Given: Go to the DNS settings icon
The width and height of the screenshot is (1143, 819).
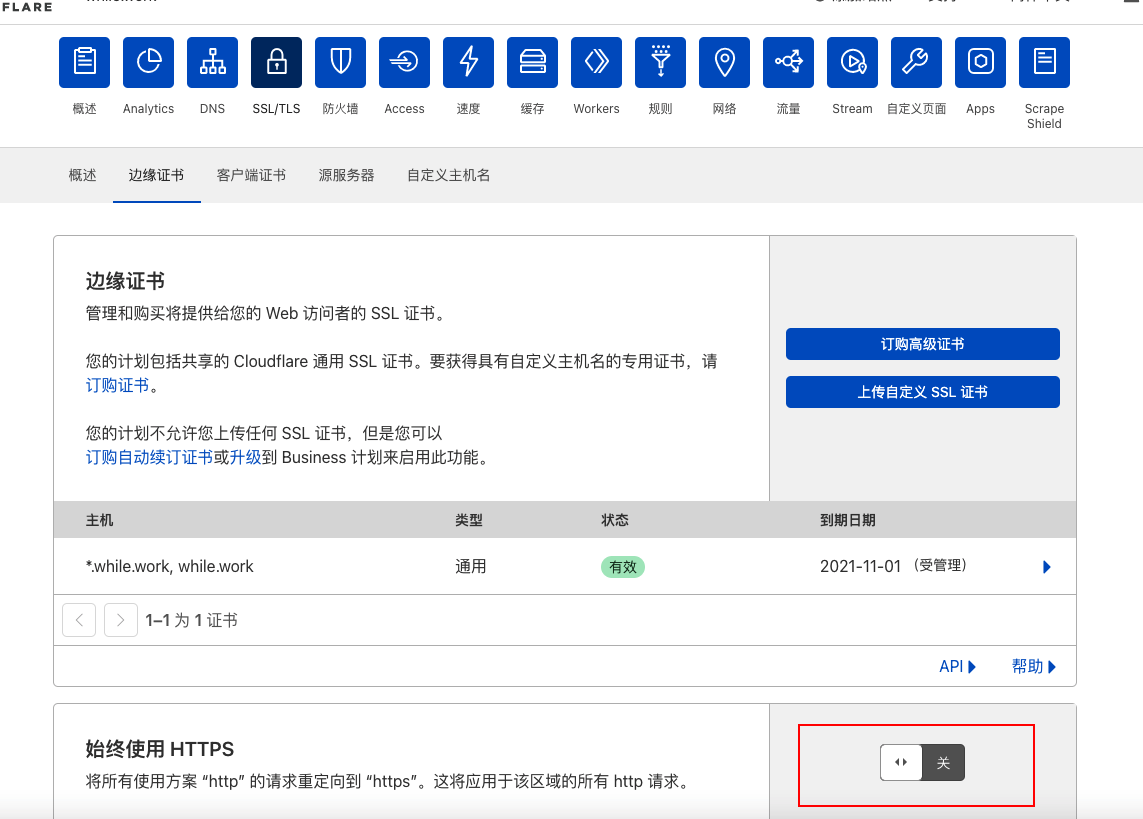Looking at the screenshot, I should point(212,62).
